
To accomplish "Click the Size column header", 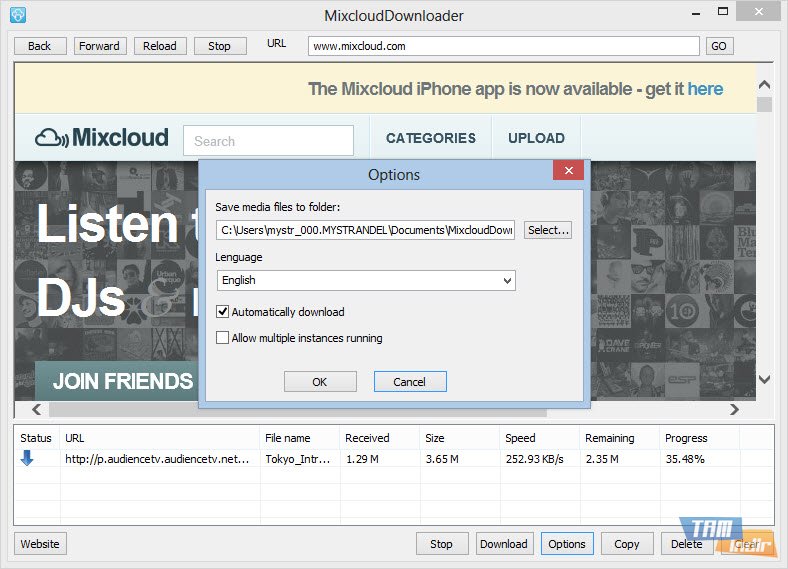I will [460, 438].
